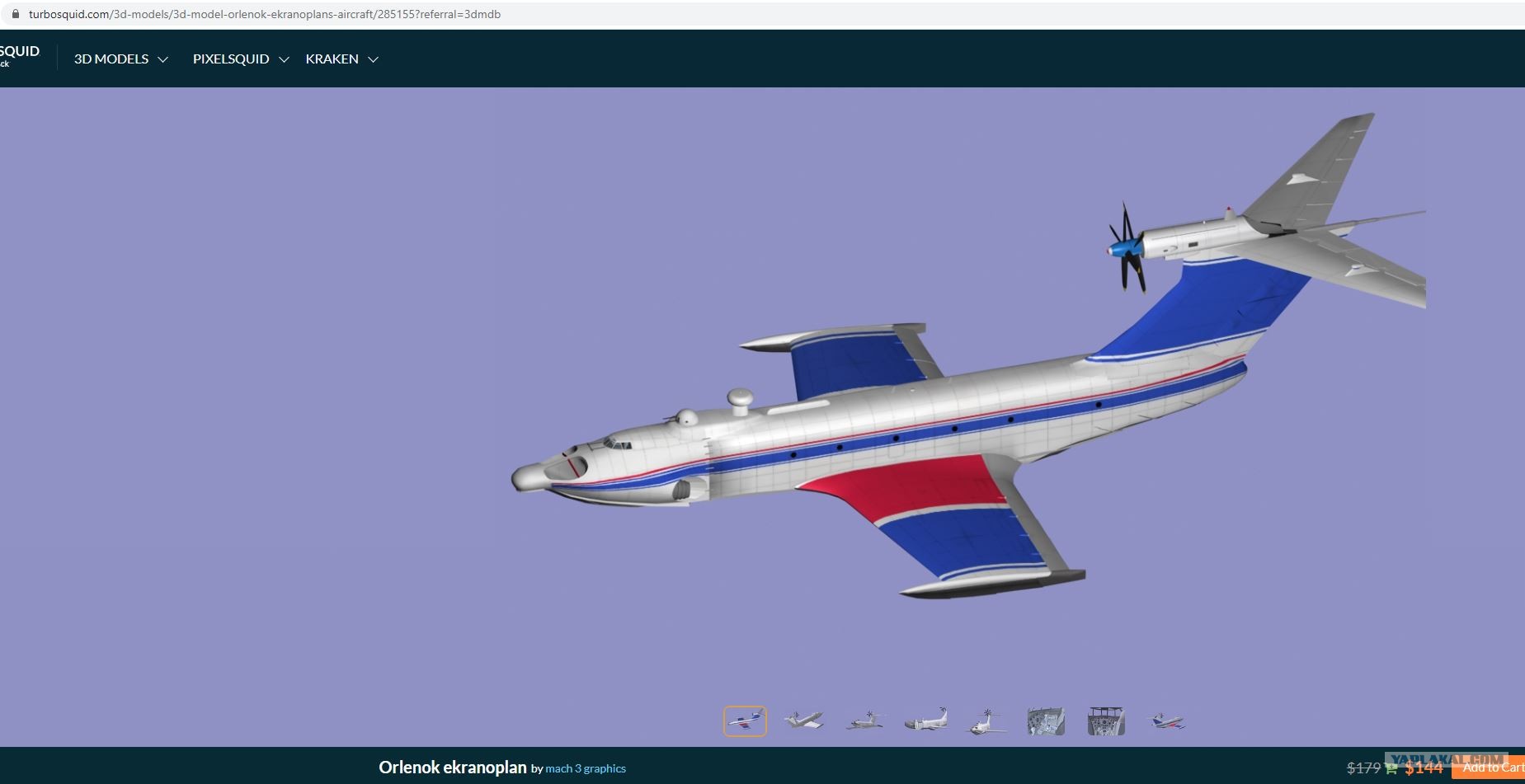
Task: Click the green cart icon beside price
Action: 1391,769
